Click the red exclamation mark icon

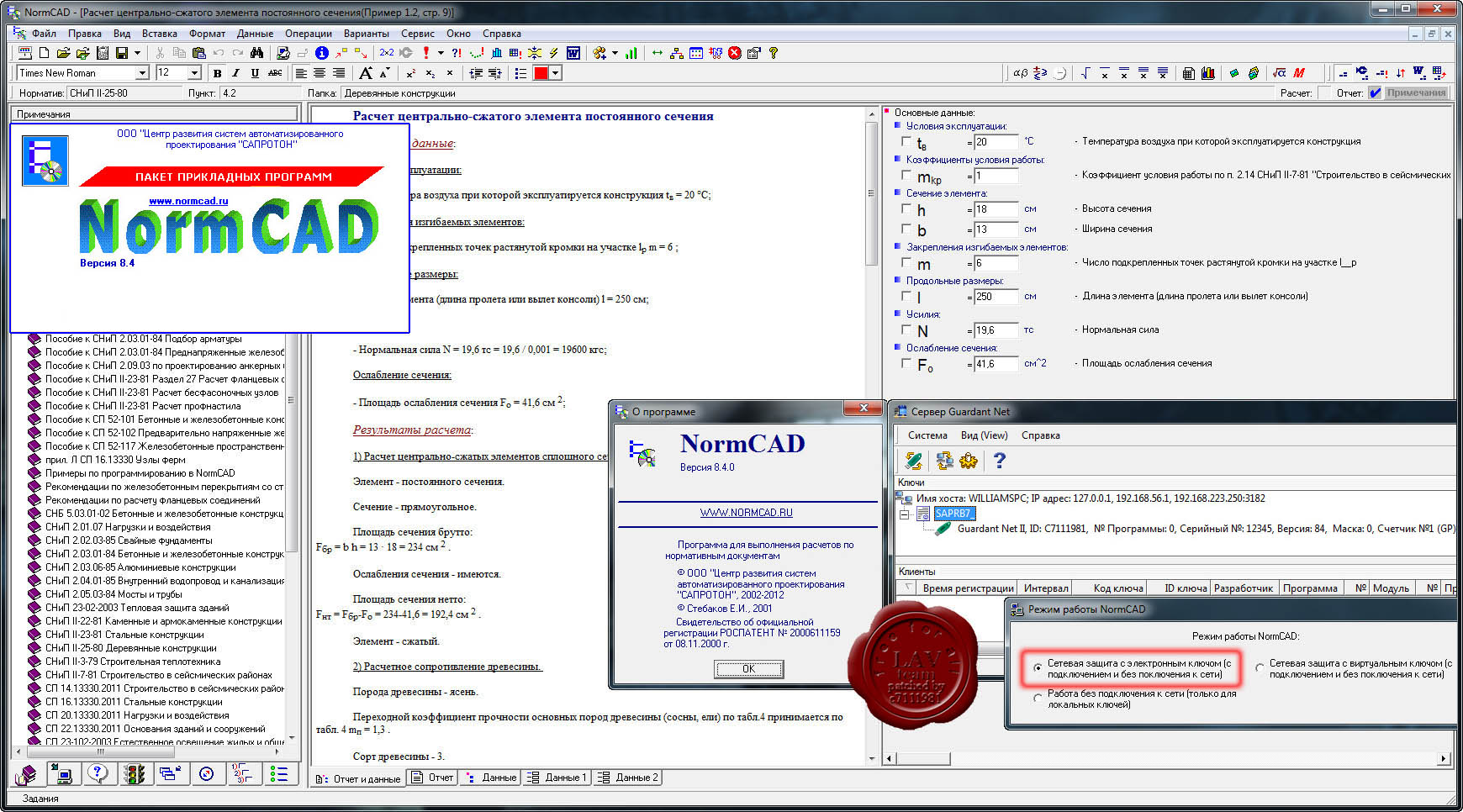pos(425,53)
